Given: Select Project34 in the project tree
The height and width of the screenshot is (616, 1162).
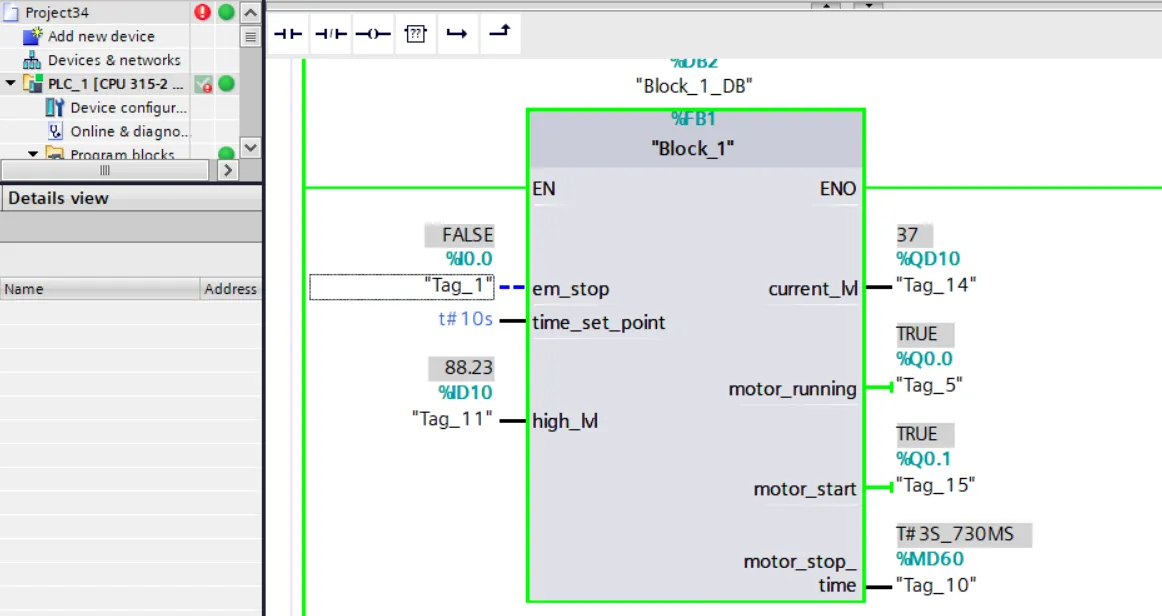Looking at the screenshot, I should (x=56, y=13).
